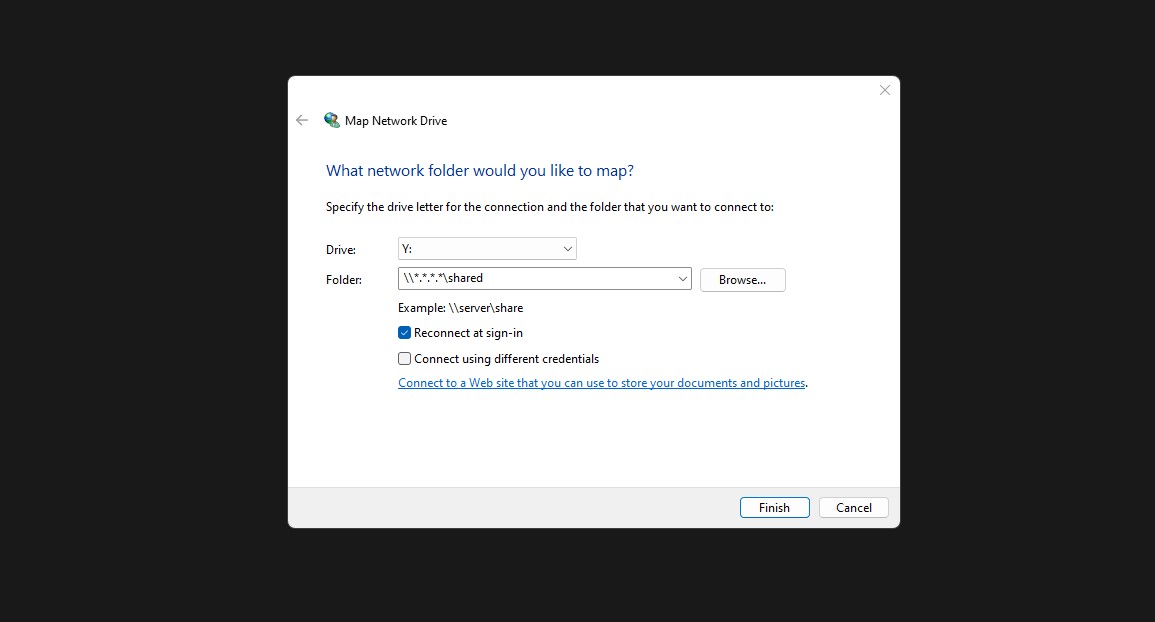Open the Connect to a Web site link

601,383
